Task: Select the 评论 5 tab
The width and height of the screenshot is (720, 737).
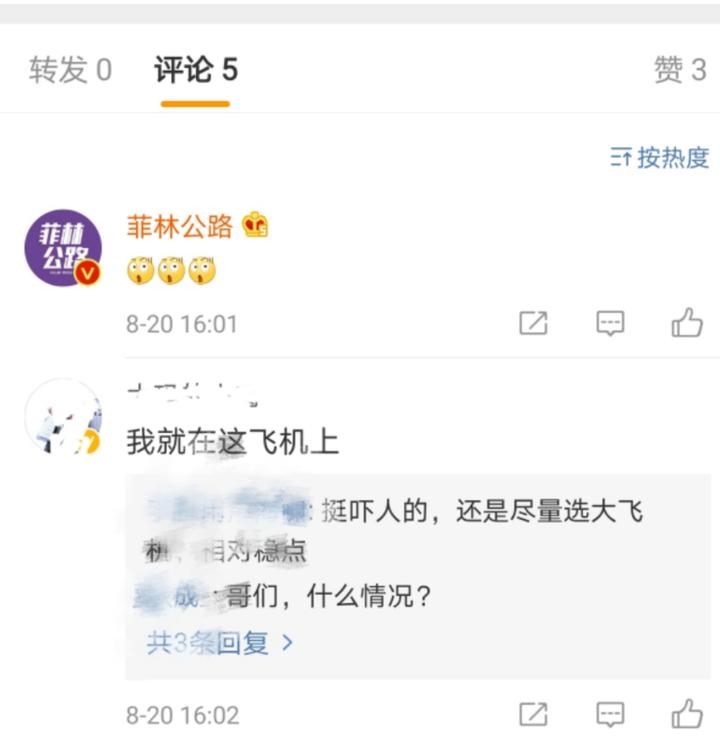Action: [x=195, y=70]
